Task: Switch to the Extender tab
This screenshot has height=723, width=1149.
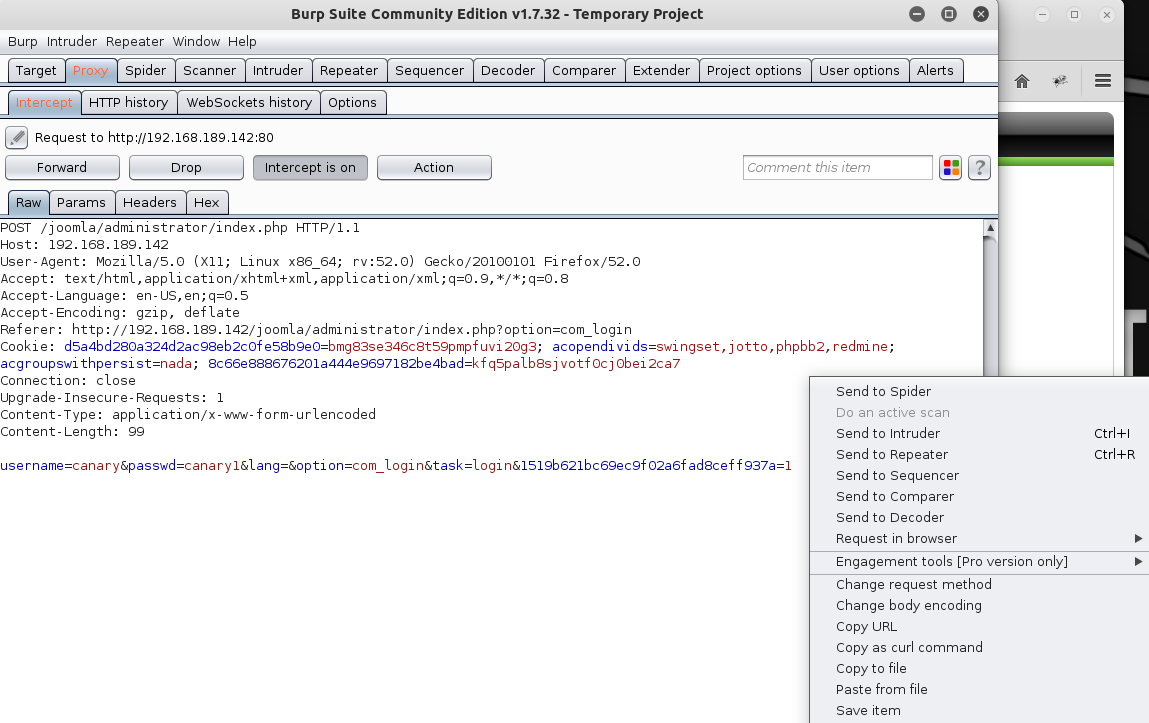Action: tap(662, 70)
